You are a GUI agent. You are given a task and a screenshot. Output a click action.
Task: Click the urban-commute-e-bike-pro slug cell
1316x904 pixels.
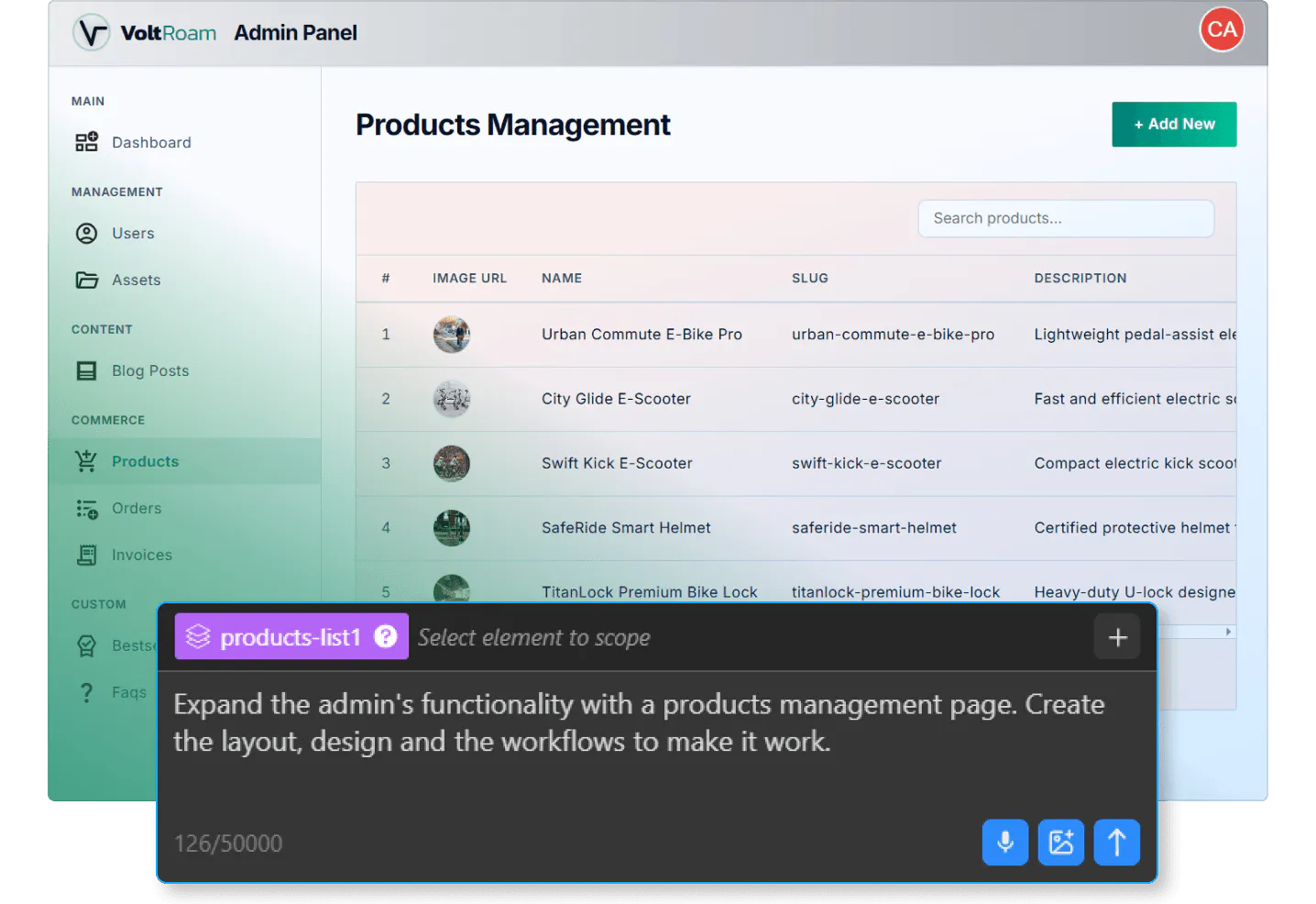pyautogui.click(x=893, y=335)
